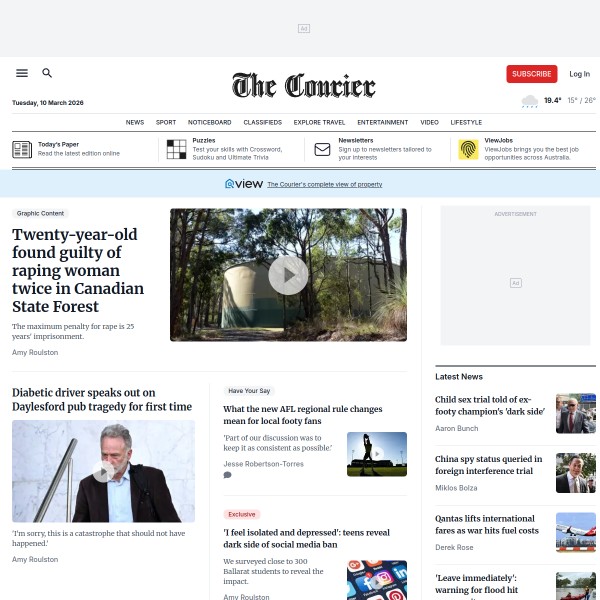Image resolution: width=600 pixels, height=600 pixels.
Task: Click the Qantas plane thumbnail
Action: (x=576, y=532)
